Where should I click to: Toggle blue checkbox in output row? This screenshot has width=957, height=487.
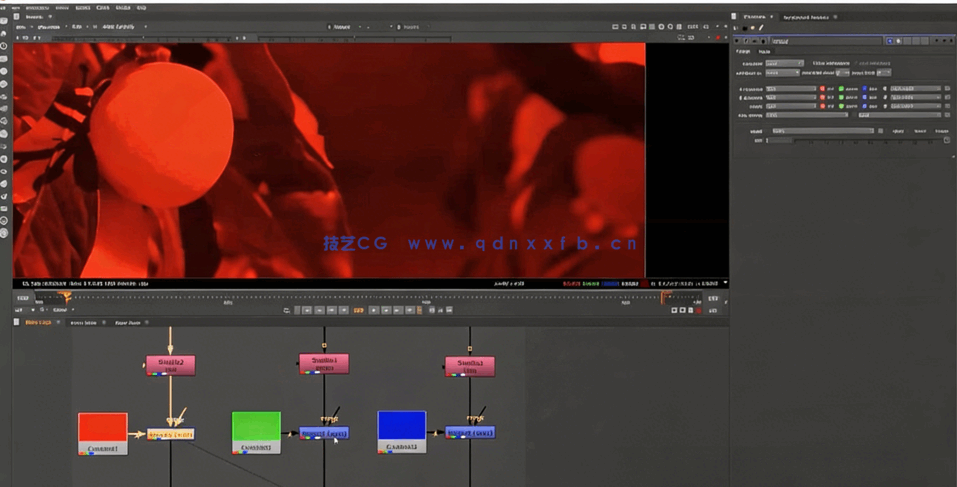[x=864, y=106]
